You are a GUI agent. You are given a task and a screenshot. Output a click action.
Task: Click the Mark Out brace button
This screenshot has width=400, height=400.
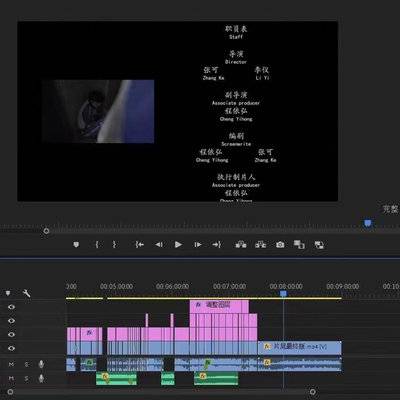coord(114,245)
